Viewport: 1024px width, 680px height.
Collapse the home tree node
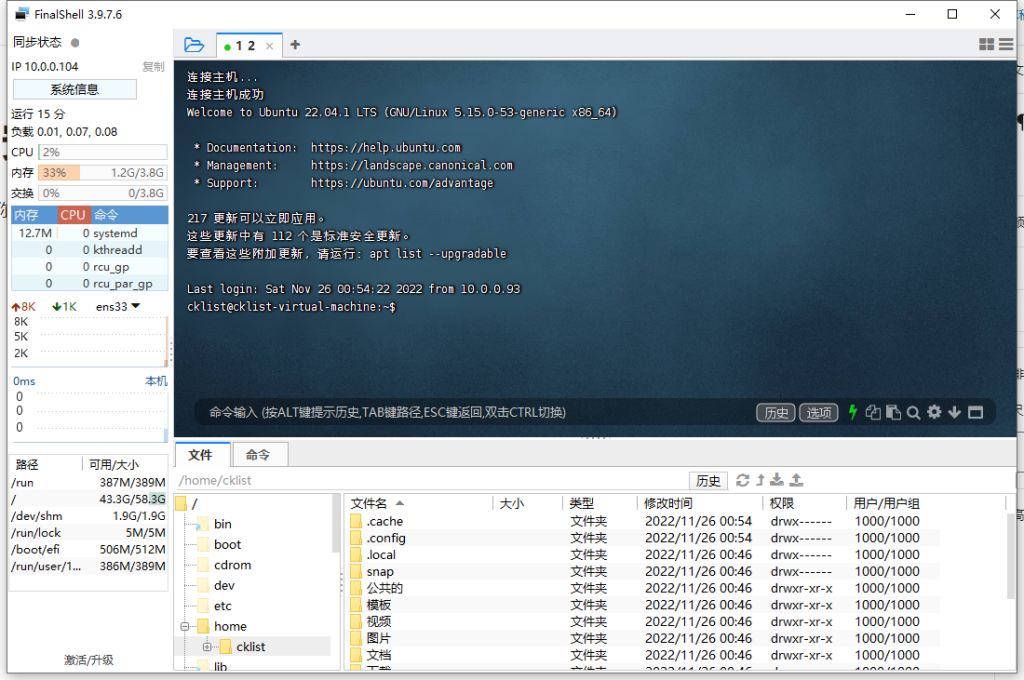pos(185,626)
